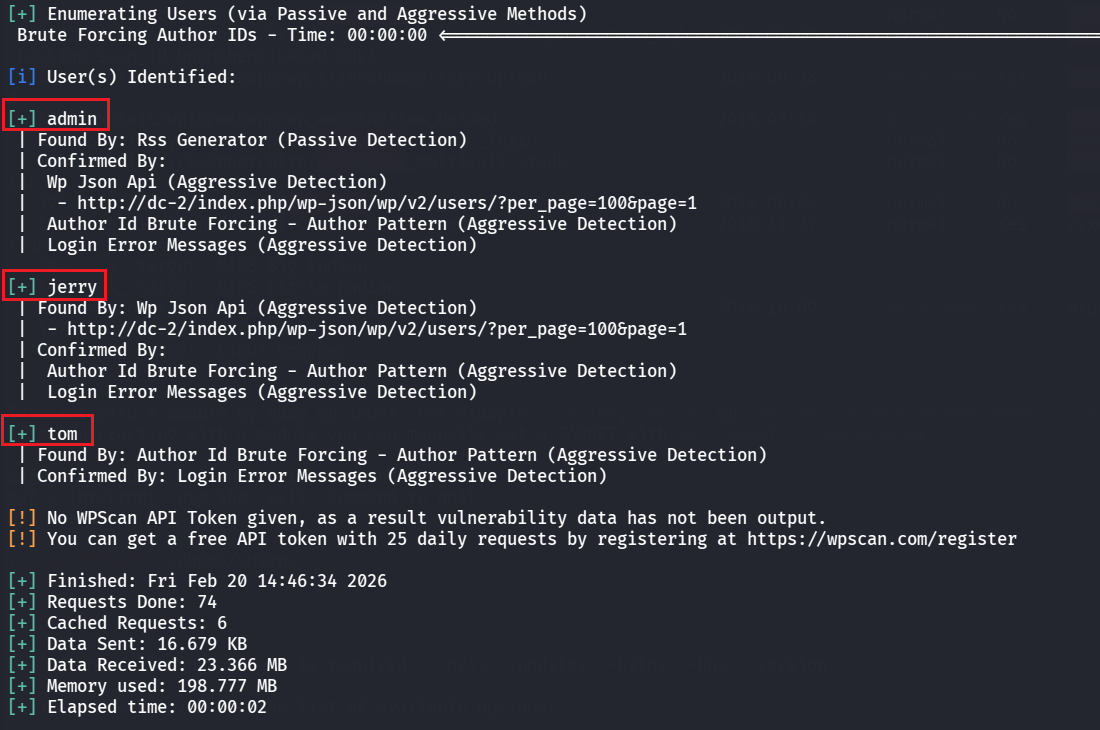This screenshot has height=730, width=1100.
Task: Click the [+] marker beside Elapsed time
Action: 22,707
